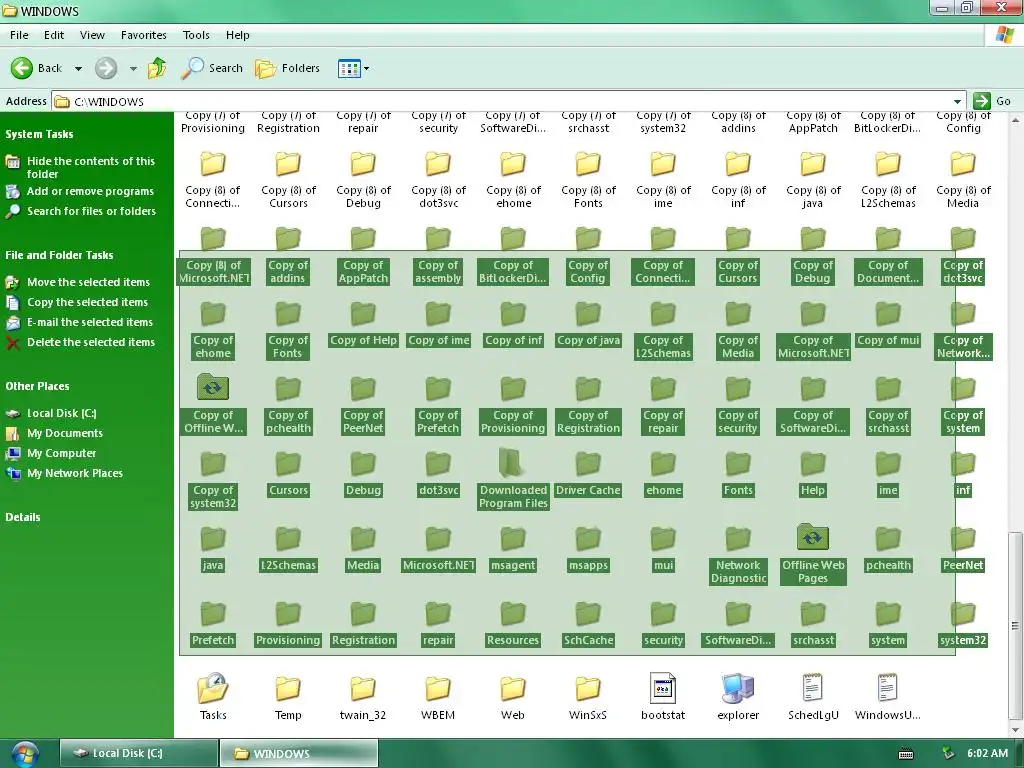Go back with the Back arrow
The image size is (1024, 768).
point(37,68)
